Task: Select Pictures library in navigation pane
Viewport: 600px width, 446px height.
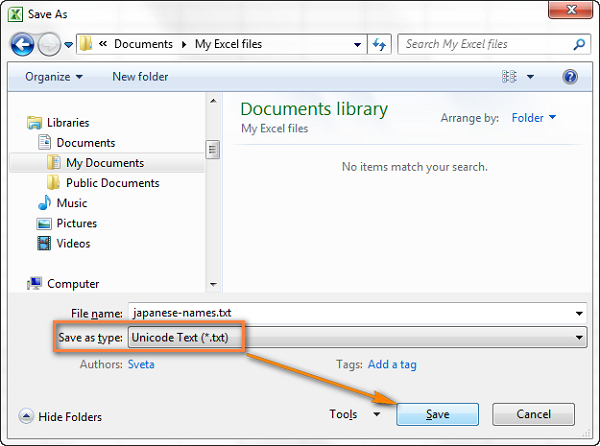Action: [x=76, y=223]
